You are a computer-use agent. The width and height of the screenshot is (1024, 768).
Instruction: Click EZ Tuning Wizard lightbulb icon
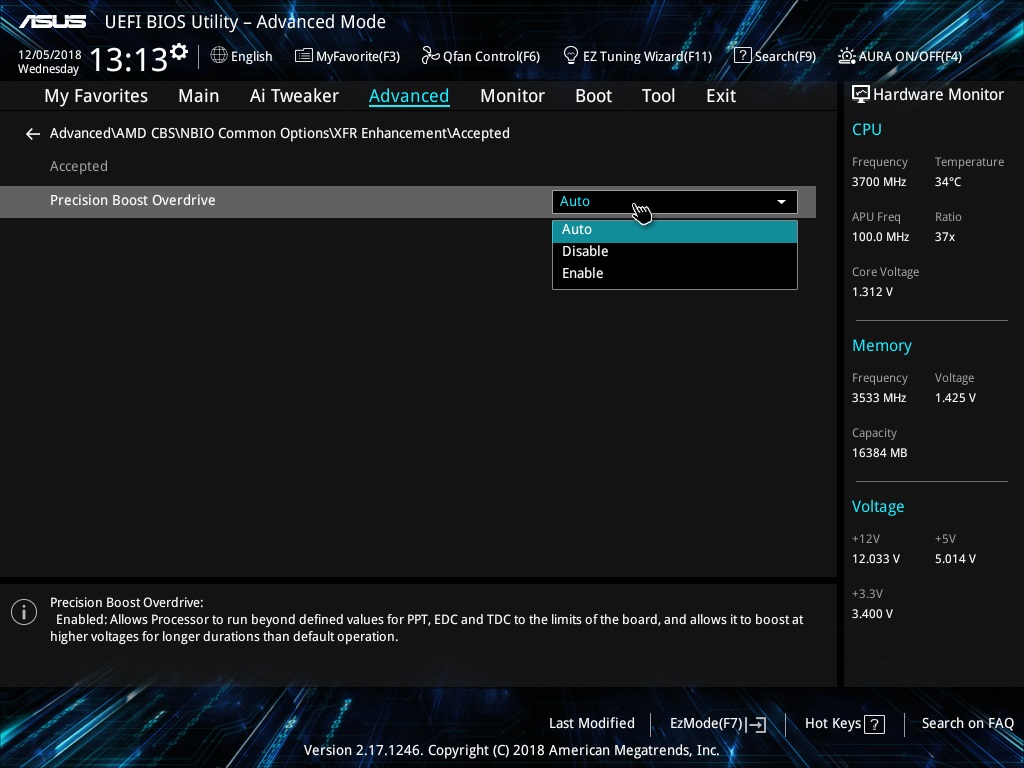[x=570, y=56]
